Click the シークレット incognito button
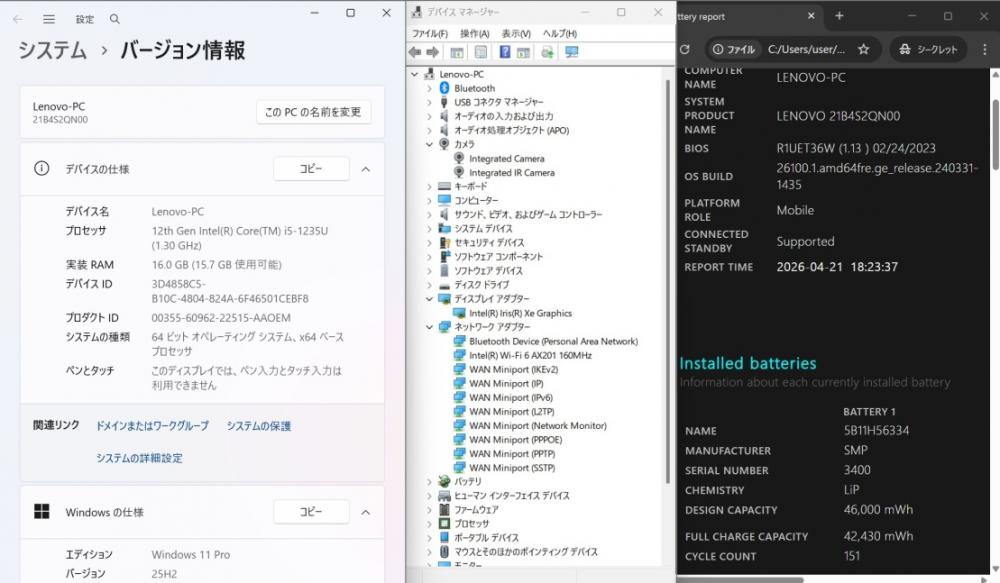The width and height of the screenshot is (1000, 583). click(928, 49)
